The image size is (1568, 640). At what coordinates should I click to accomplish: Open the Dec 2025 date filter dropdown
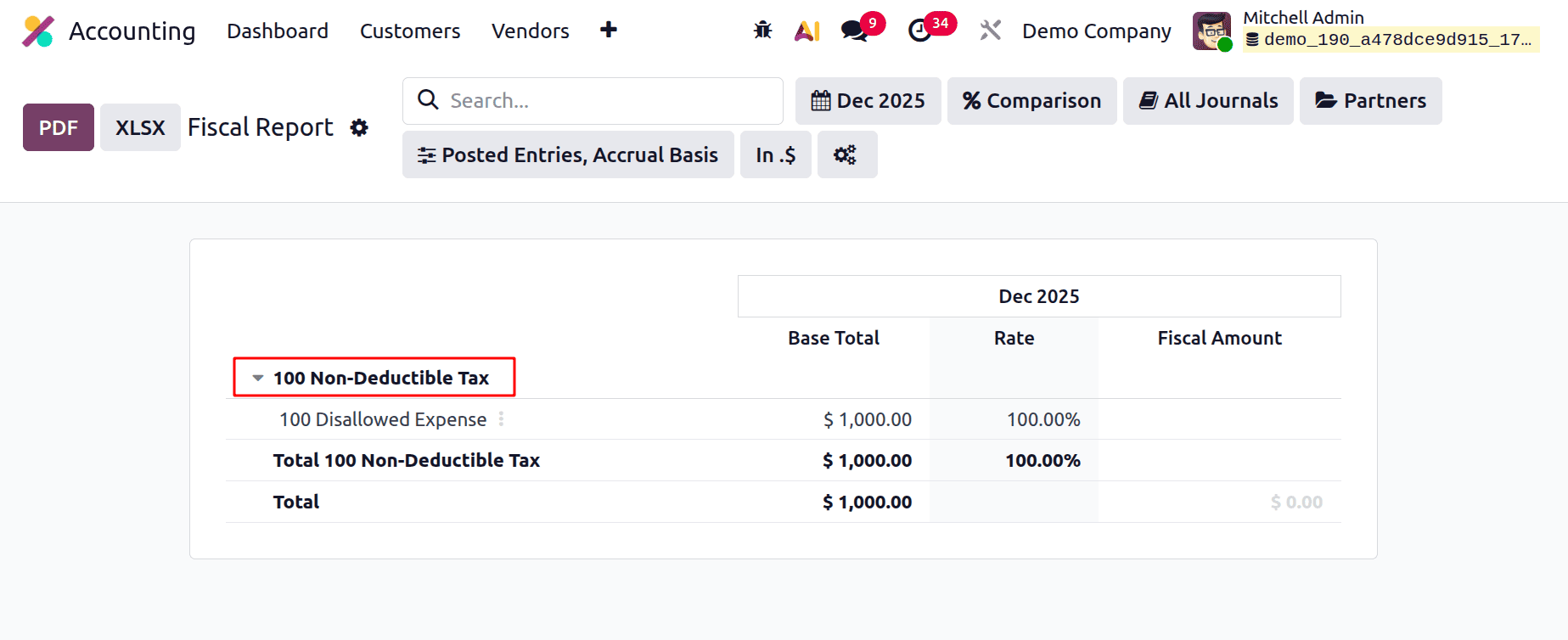(x=868, y=101)
